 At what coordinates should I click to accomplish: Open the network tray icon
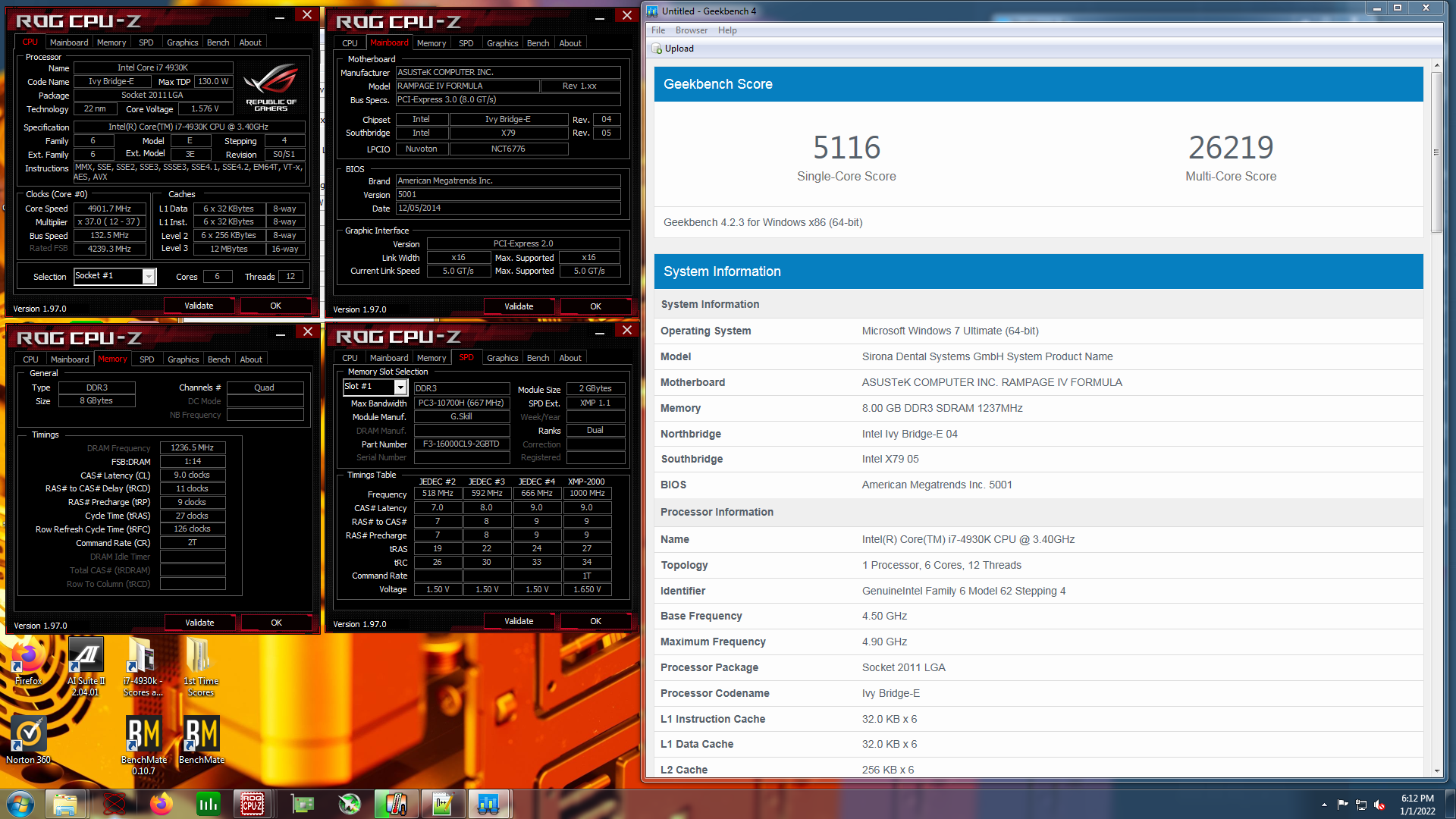[1361, 805]
